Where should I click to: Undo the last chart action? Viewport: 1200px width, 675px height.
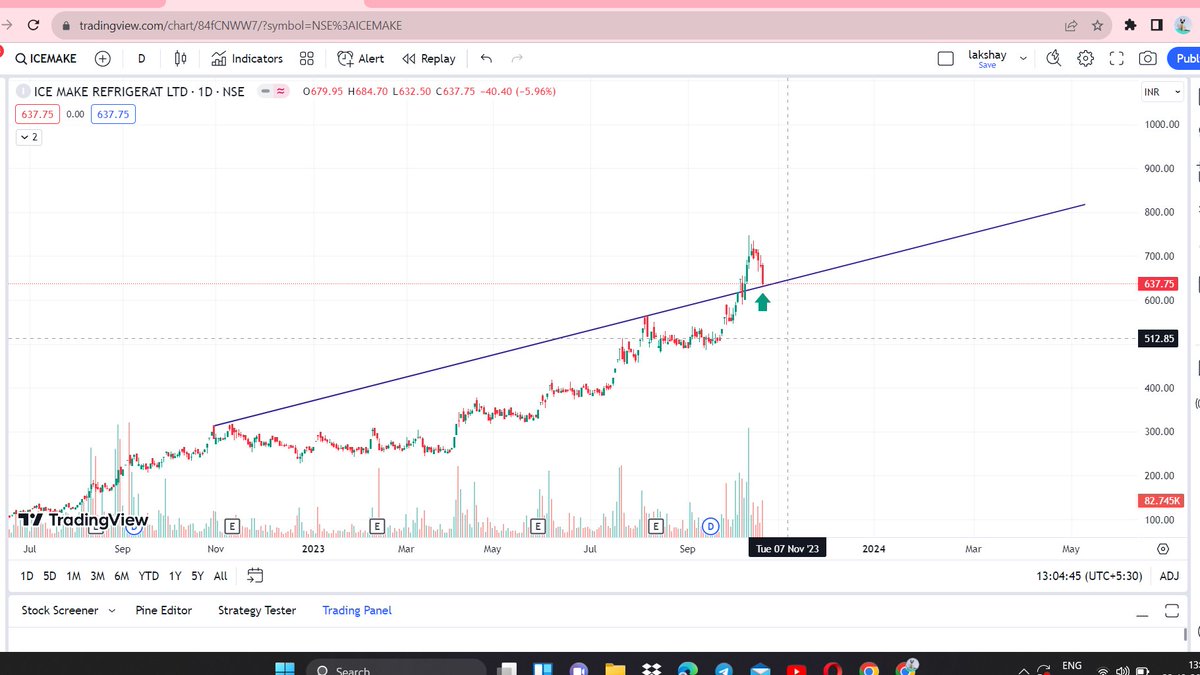tap(486, 58)
